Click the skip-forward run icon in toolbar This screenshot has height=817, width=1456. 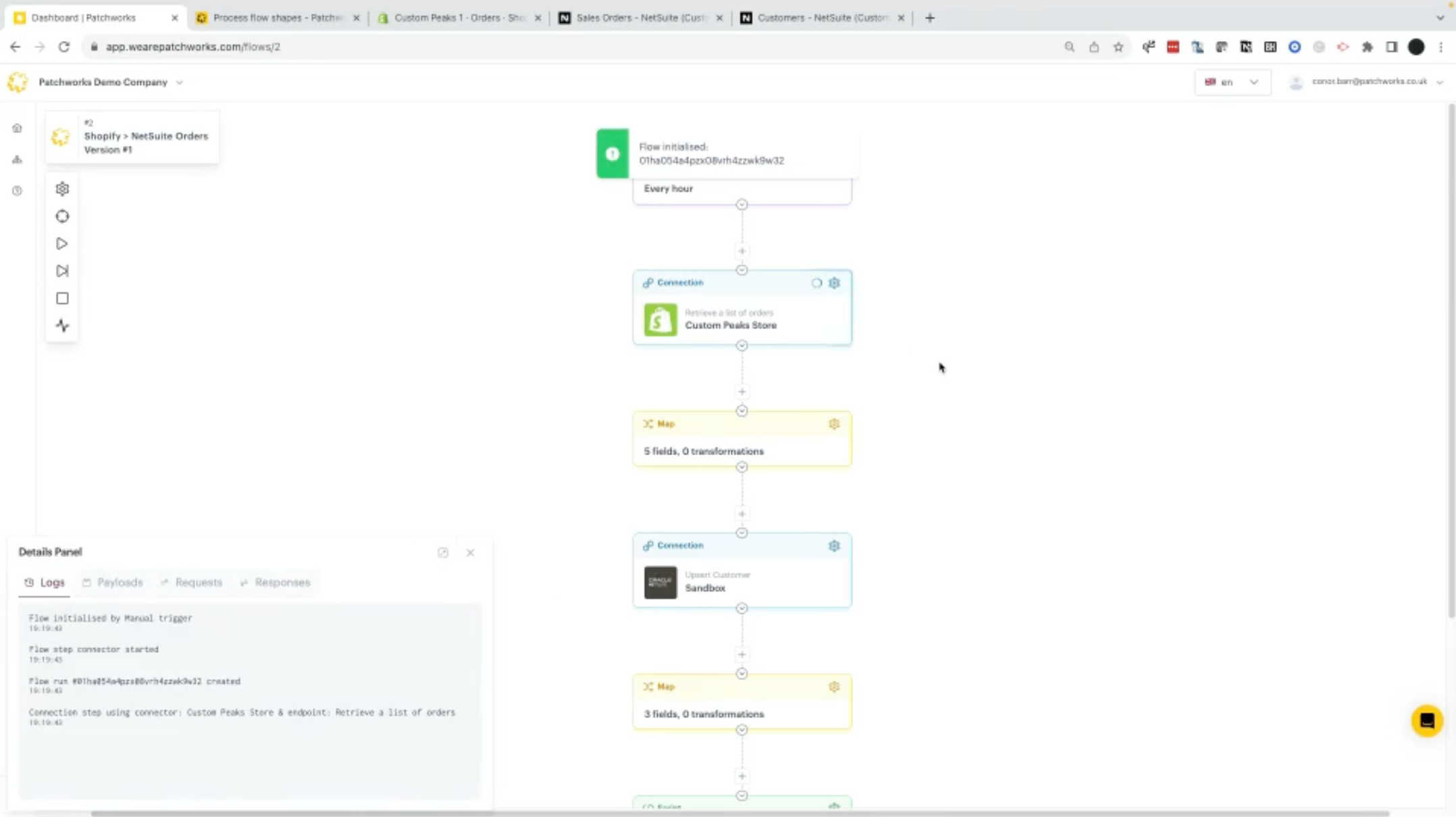coord(62,271)
